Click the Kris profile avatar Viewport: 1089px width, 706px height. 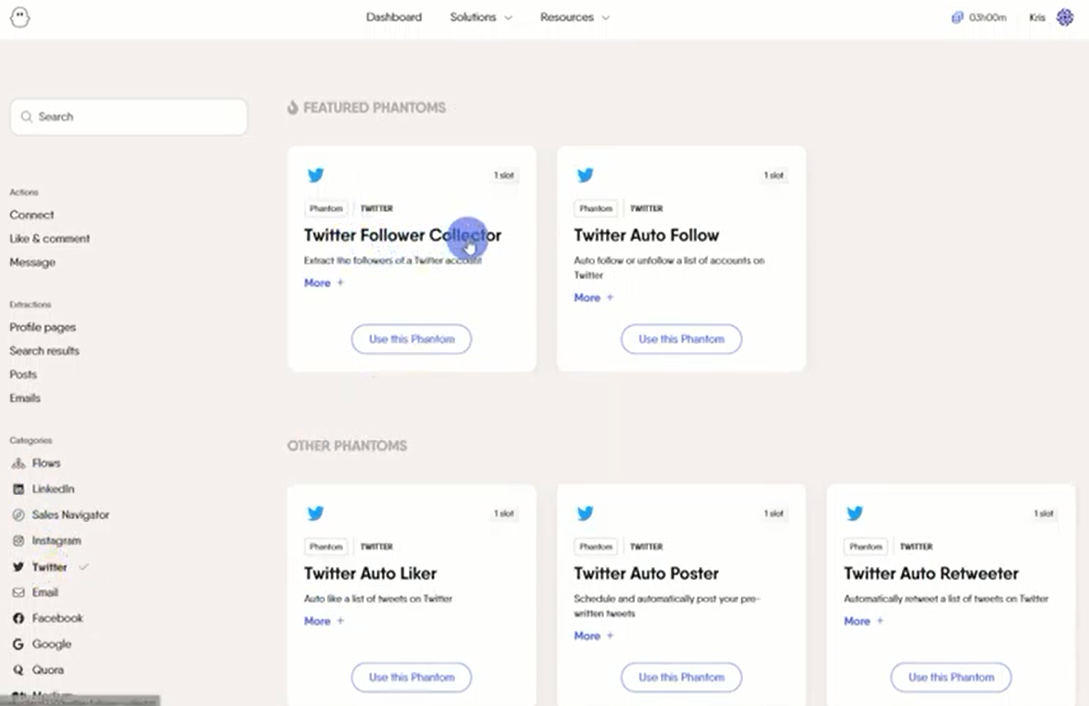[x=1062, y=17]
